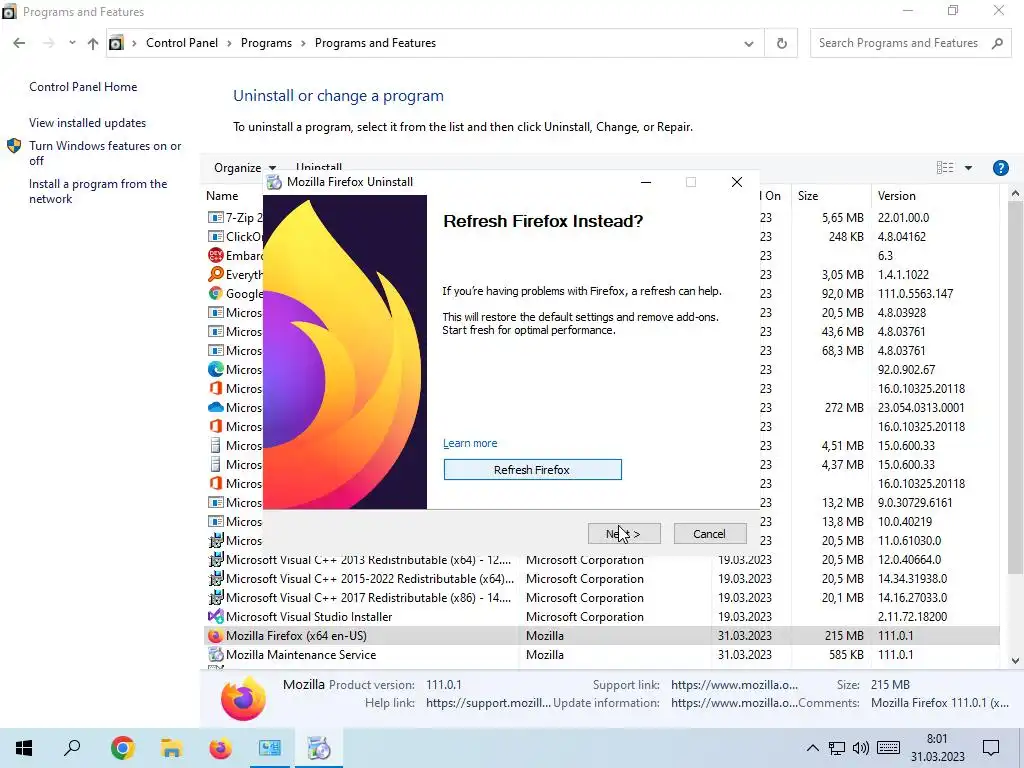The width and height of the screenshot is (1024, 768).
Task: Click the Support link URL in details
Action: 734,684
